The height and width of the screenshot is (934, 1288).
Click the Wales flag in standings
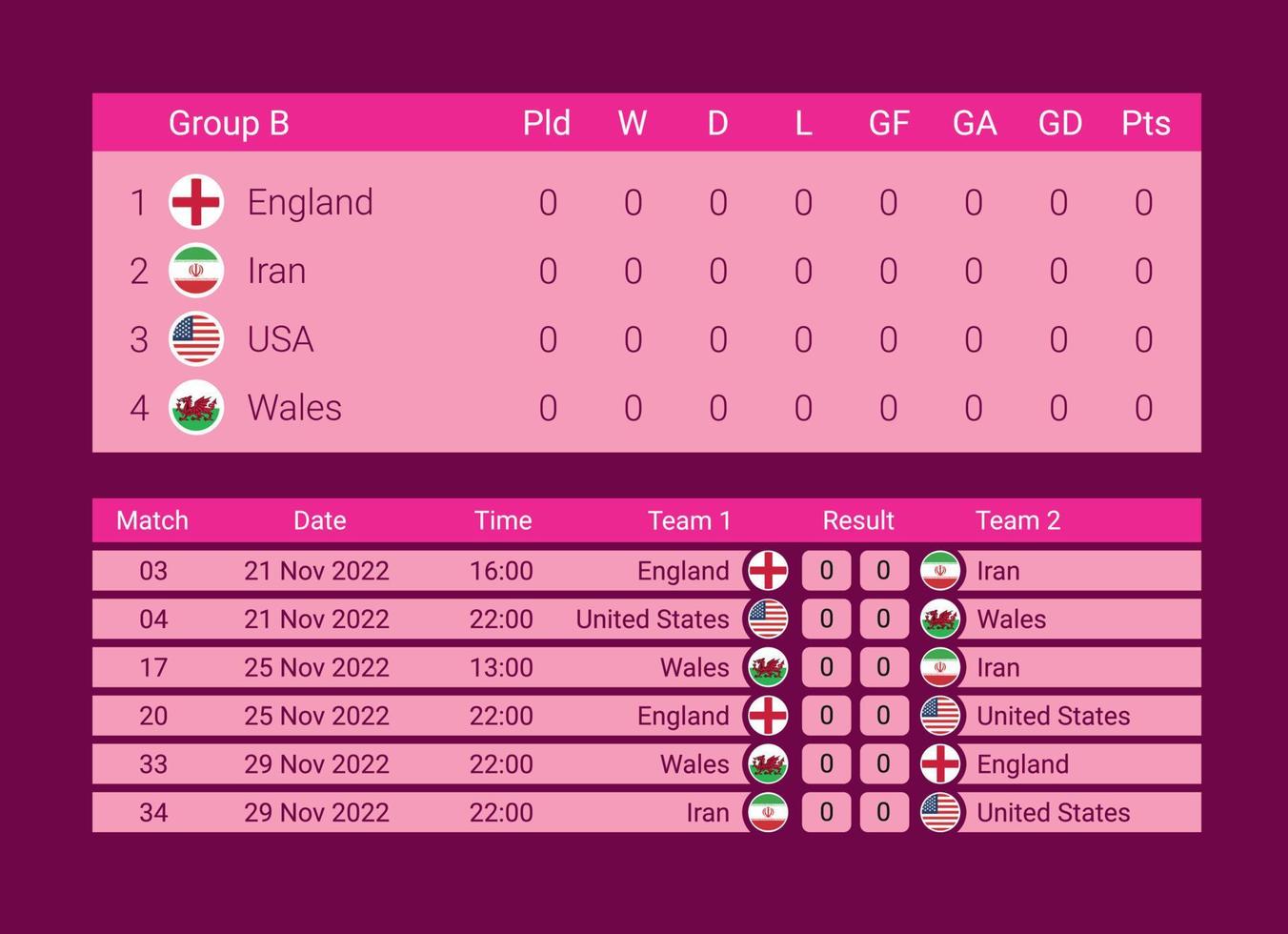pos(196,408)
